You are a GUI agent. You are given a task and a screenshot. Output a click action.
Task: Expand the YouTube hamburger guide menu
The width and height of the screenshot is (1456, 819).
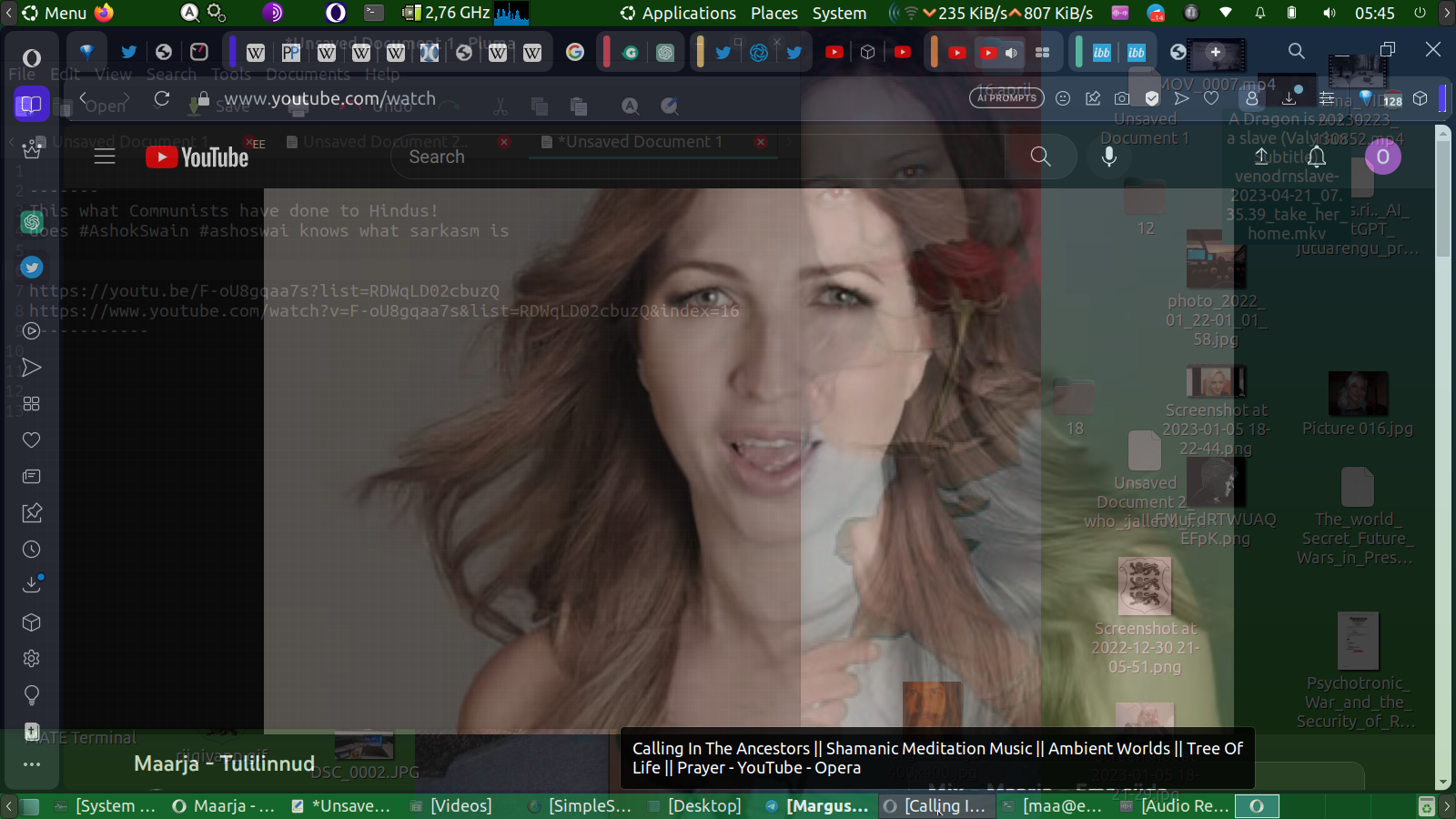click(105, 157)
